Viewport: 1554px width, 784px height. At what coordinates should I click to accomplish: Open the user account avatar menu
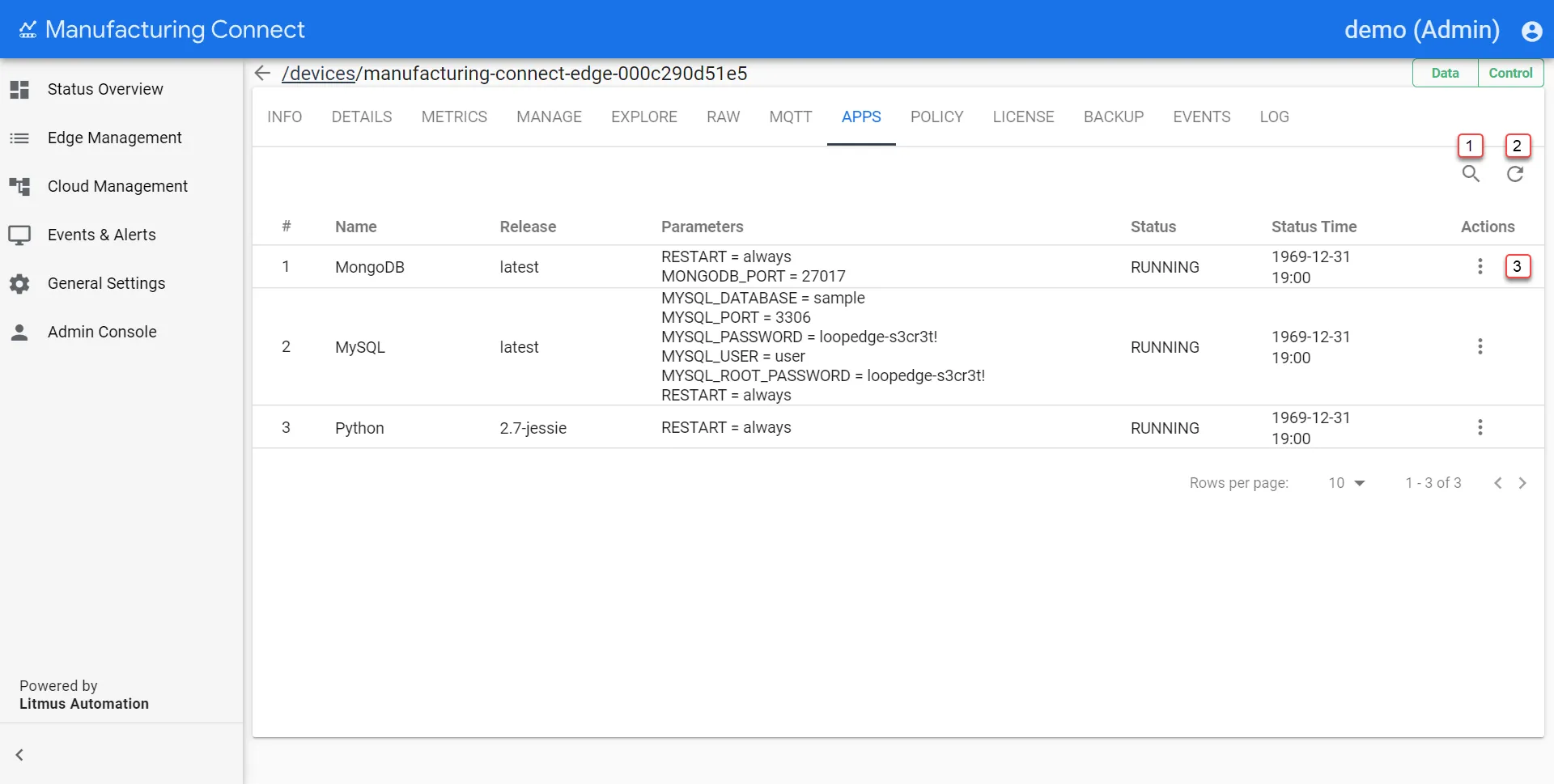tap(1531, 31)
